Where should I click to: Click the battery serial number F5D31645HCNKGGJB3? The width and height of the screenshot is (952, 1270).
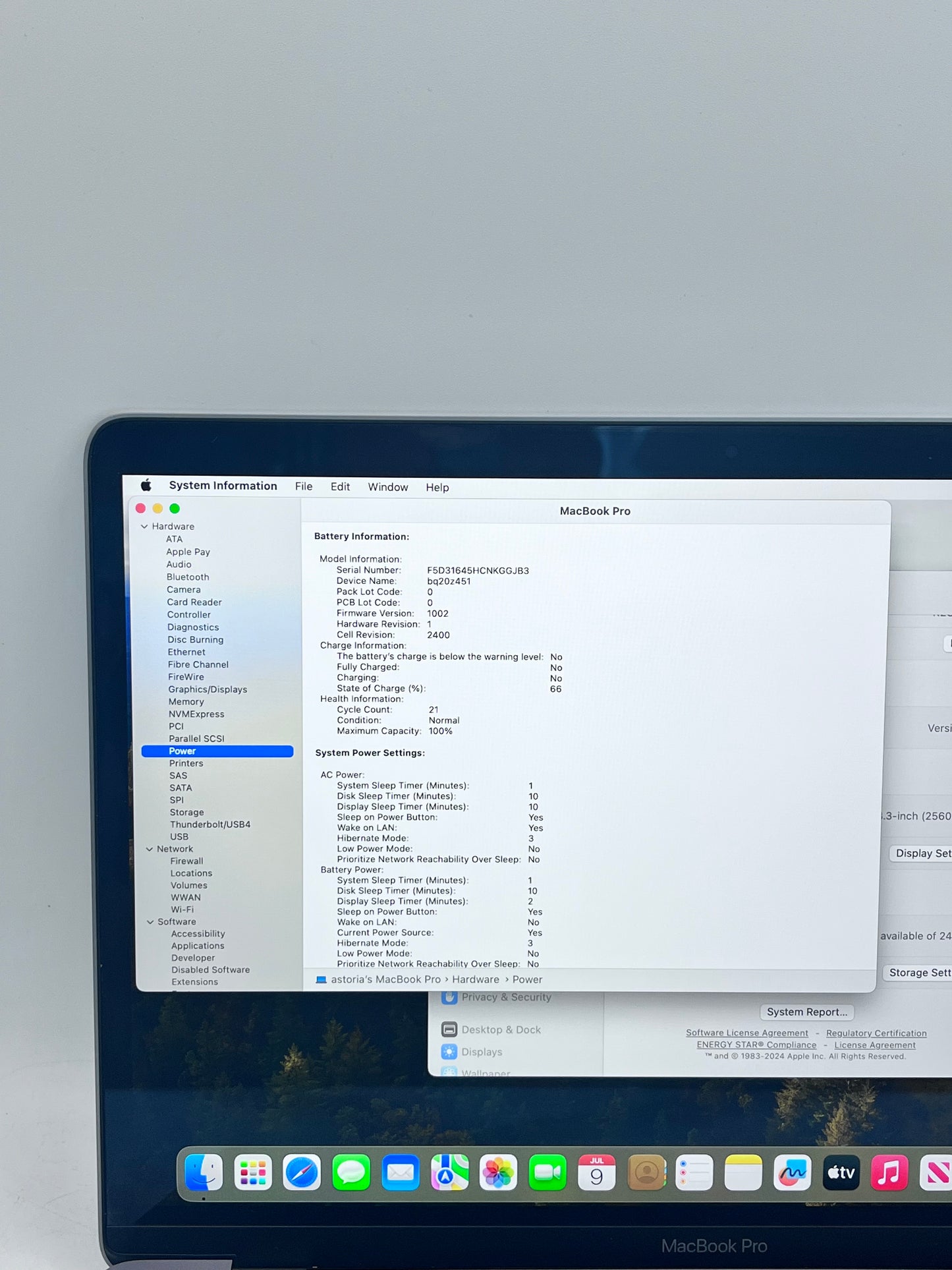478,571
